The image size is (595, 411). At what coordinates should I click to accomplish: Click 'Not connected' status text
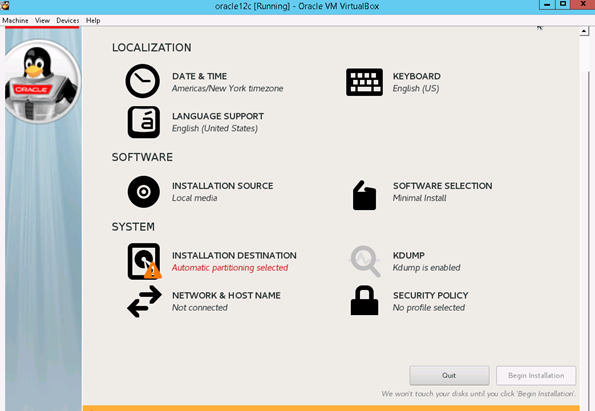click(x=200, y=308)
